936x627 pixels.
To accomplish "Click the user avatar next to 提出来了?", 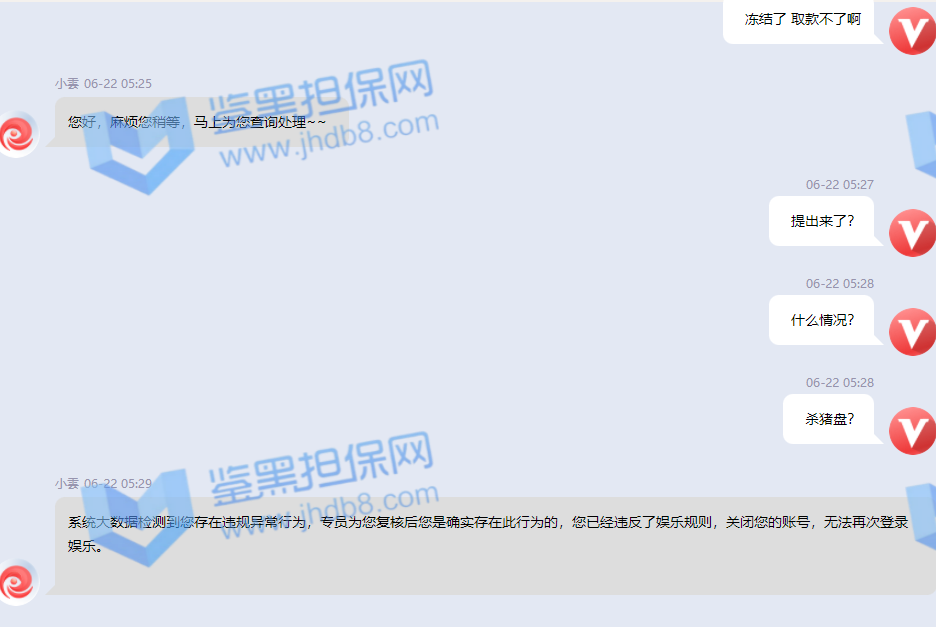I will pos(911,232).
